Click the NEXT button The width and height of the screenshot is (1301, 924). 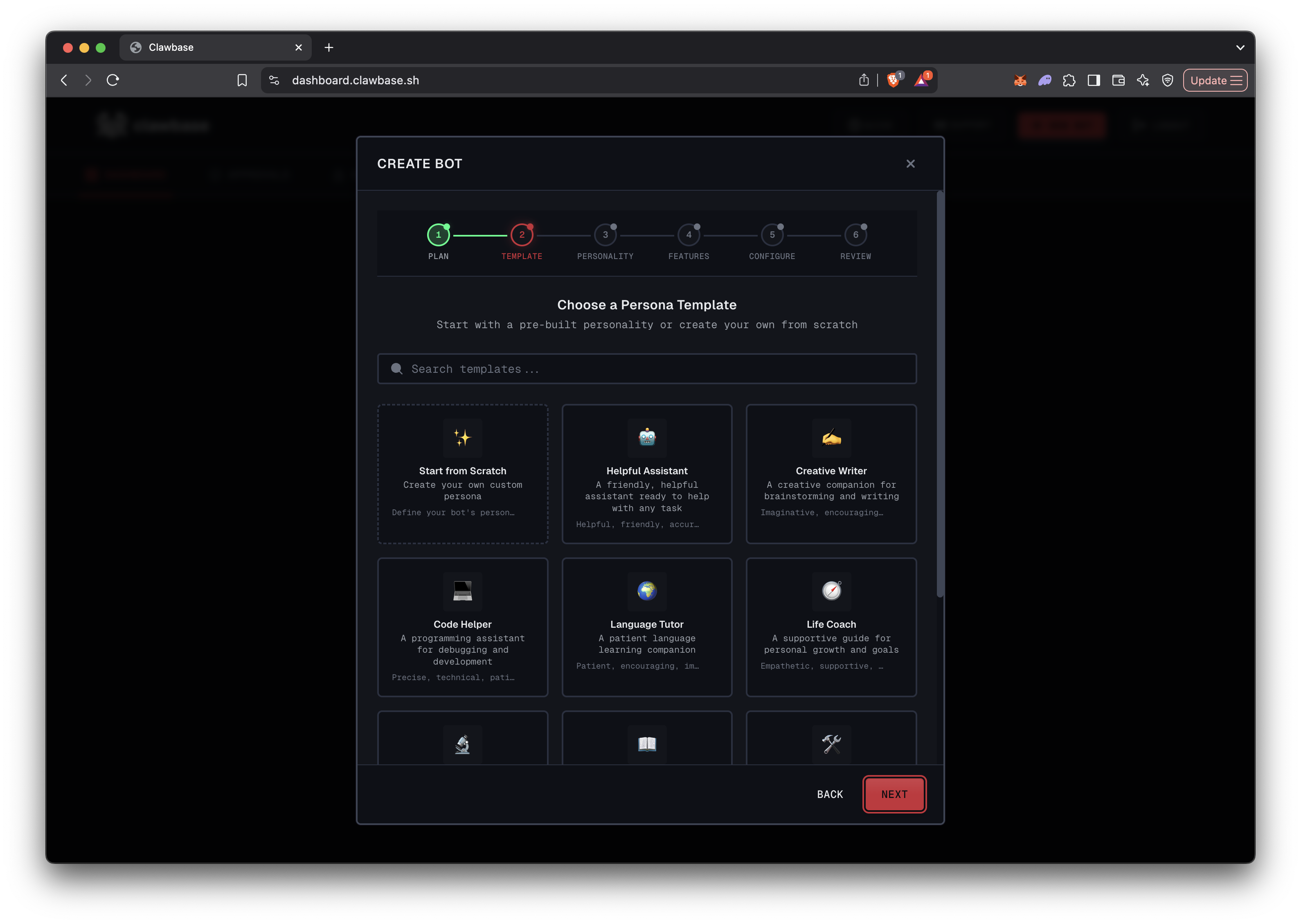(894, 794)
